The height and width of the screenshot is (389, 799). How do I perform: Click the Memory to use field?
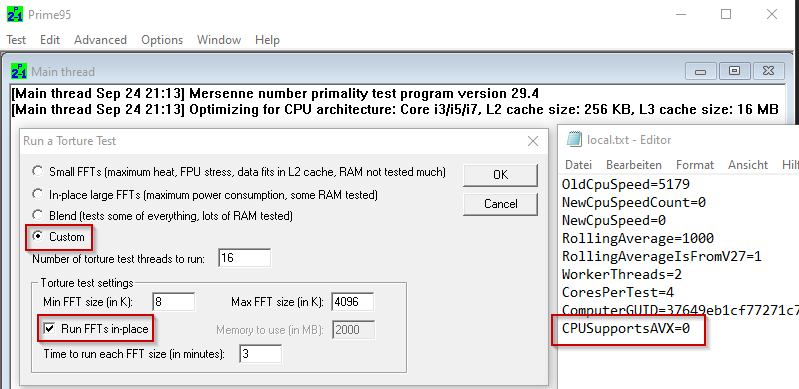(354, 330)
